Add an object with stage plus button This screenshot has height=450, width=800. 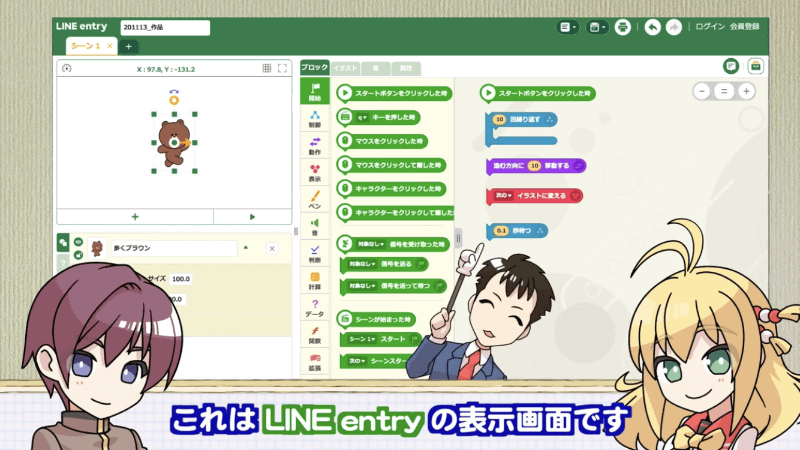click(135, 217)
